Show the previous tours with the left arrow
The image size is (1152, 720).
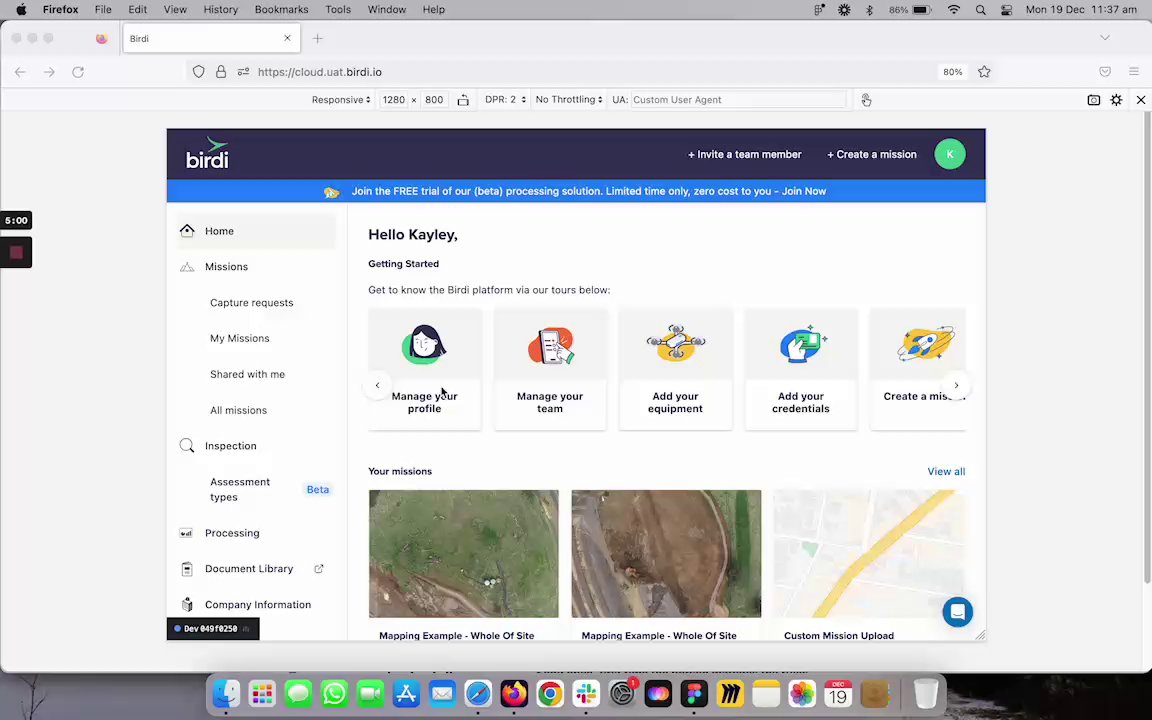point(378,385)
